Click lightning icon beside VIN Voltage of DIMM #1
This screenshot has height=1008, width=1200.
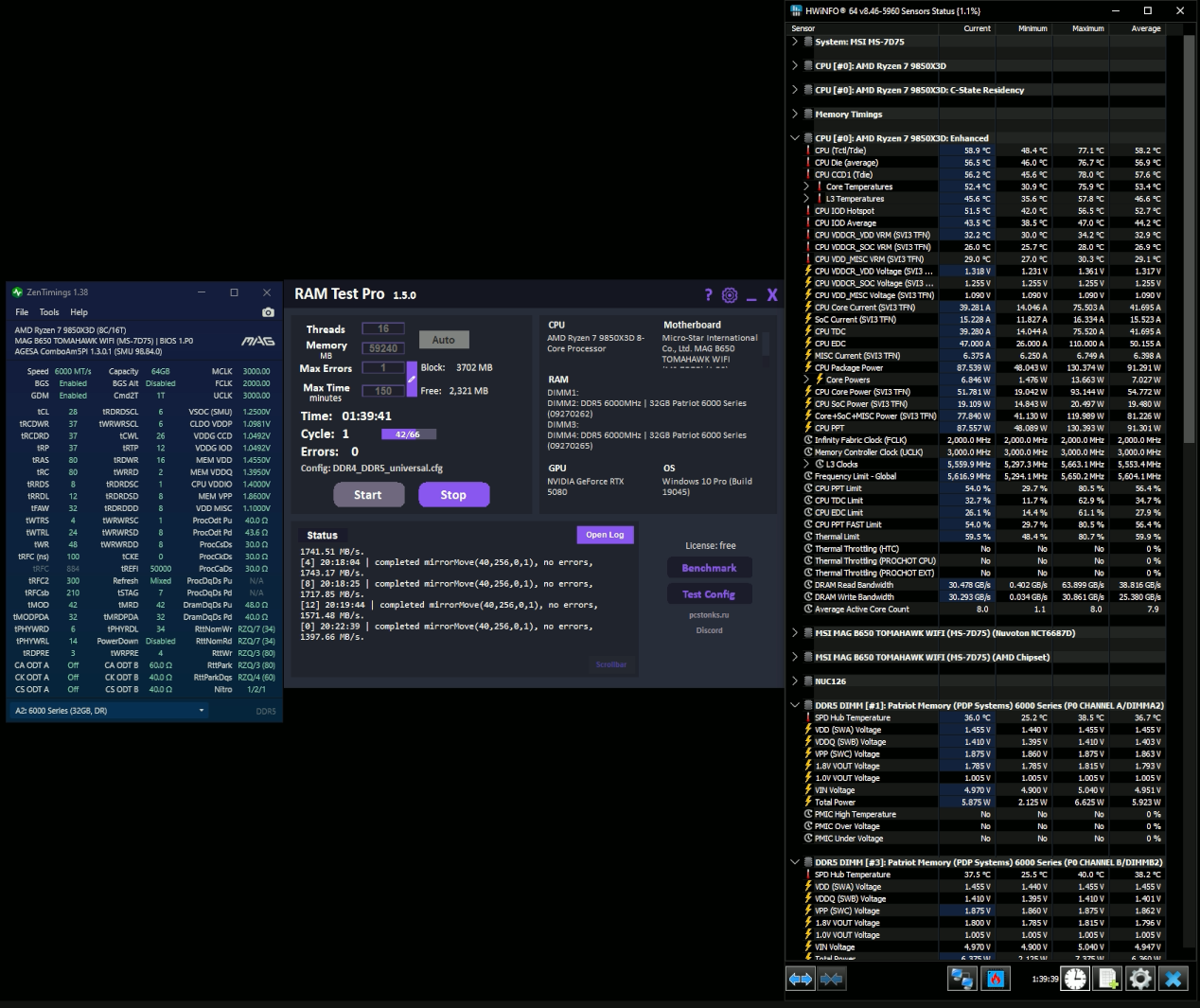tap(808, 790)
